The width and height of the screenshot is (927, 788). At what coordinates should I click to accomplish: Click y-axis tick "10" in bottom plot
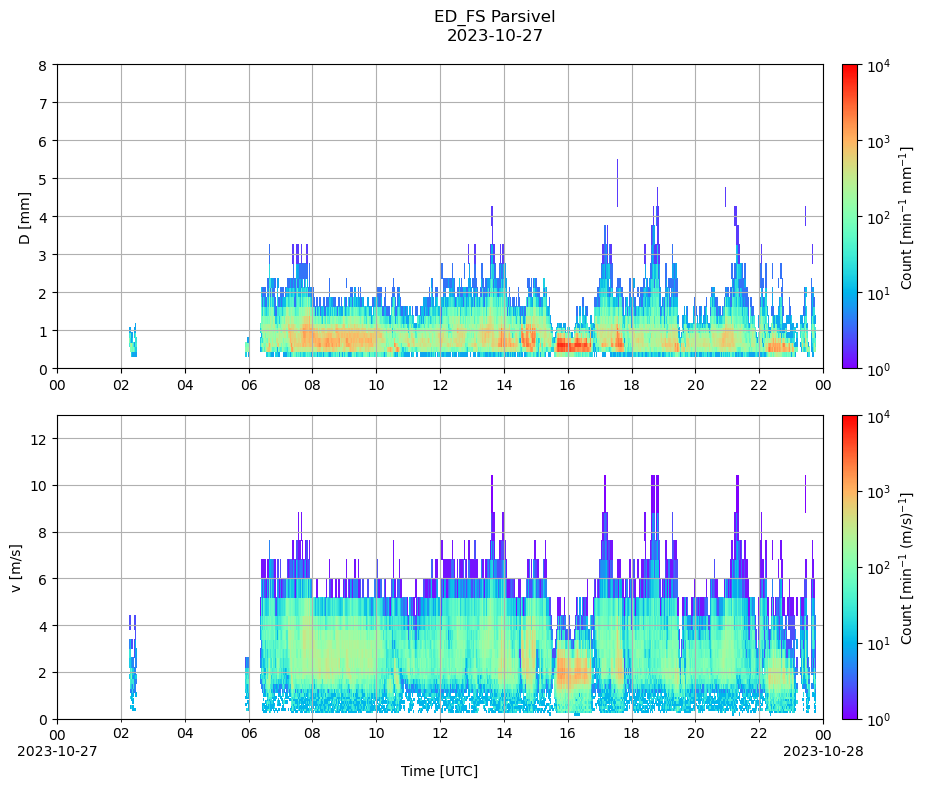click(39, 486)
